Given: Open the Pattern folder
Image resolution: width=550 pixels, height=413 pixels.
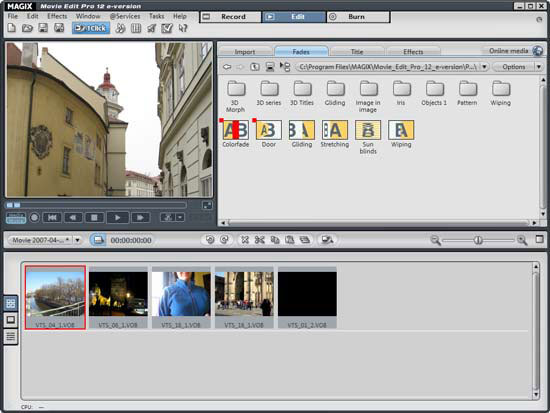Looking at the screenshot, I should pyautogui.click(x=467, y=94).
